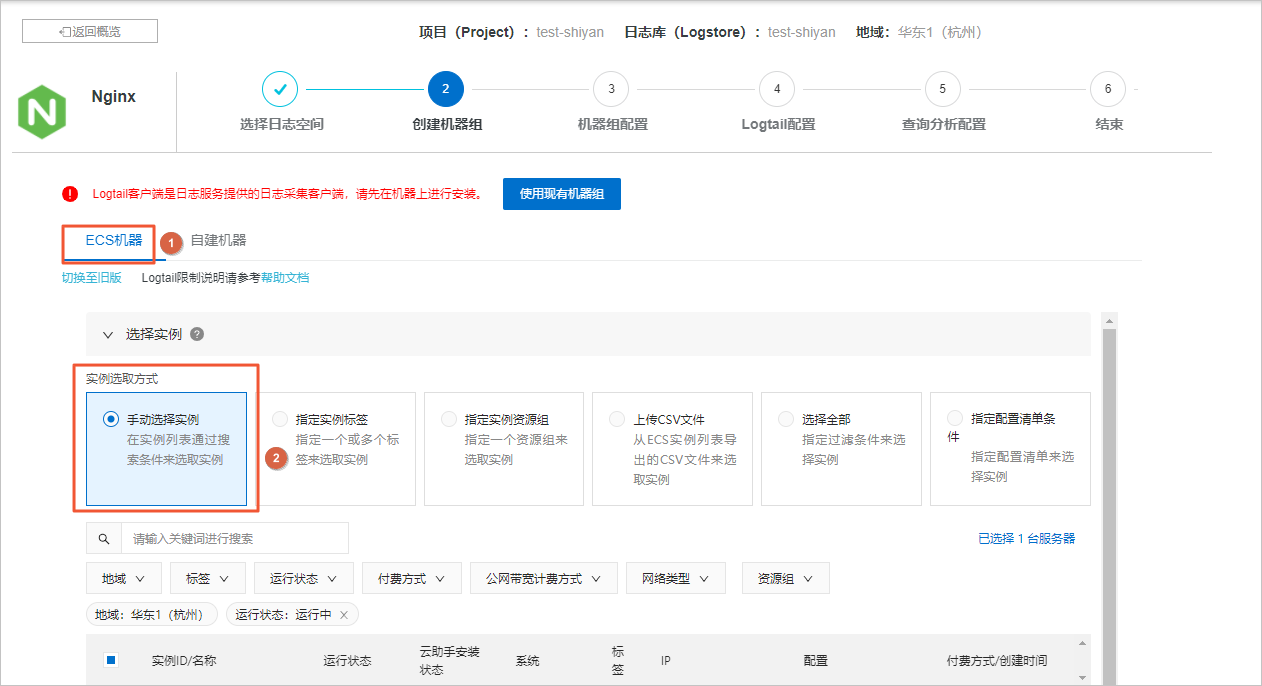
Task: Click the 云助手安装状态 column header
Action: point(449,661)
